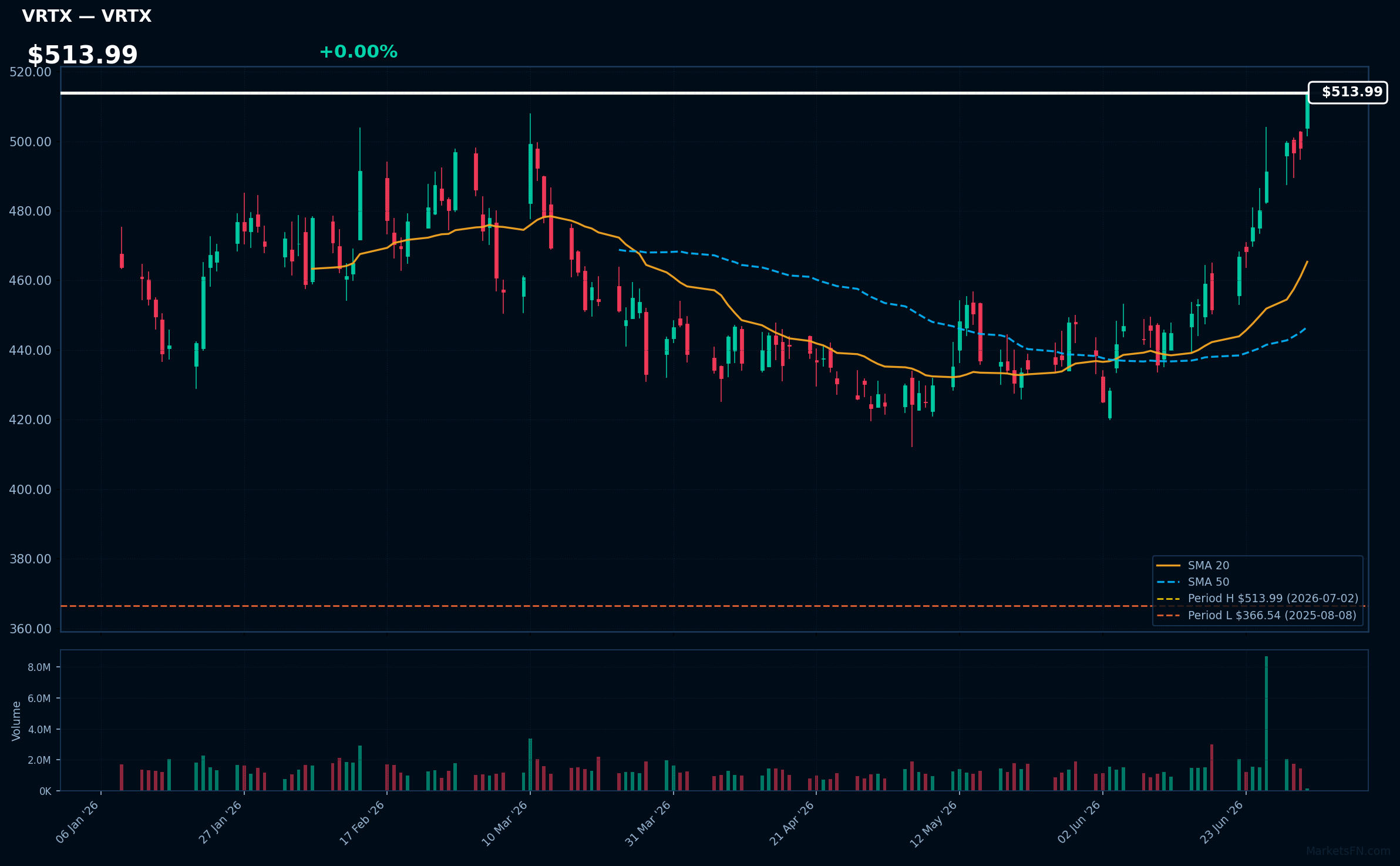Click the Volume axis title
This screenshot has height=866, width=1400.
pyautogui.click(x=16, y=721)
